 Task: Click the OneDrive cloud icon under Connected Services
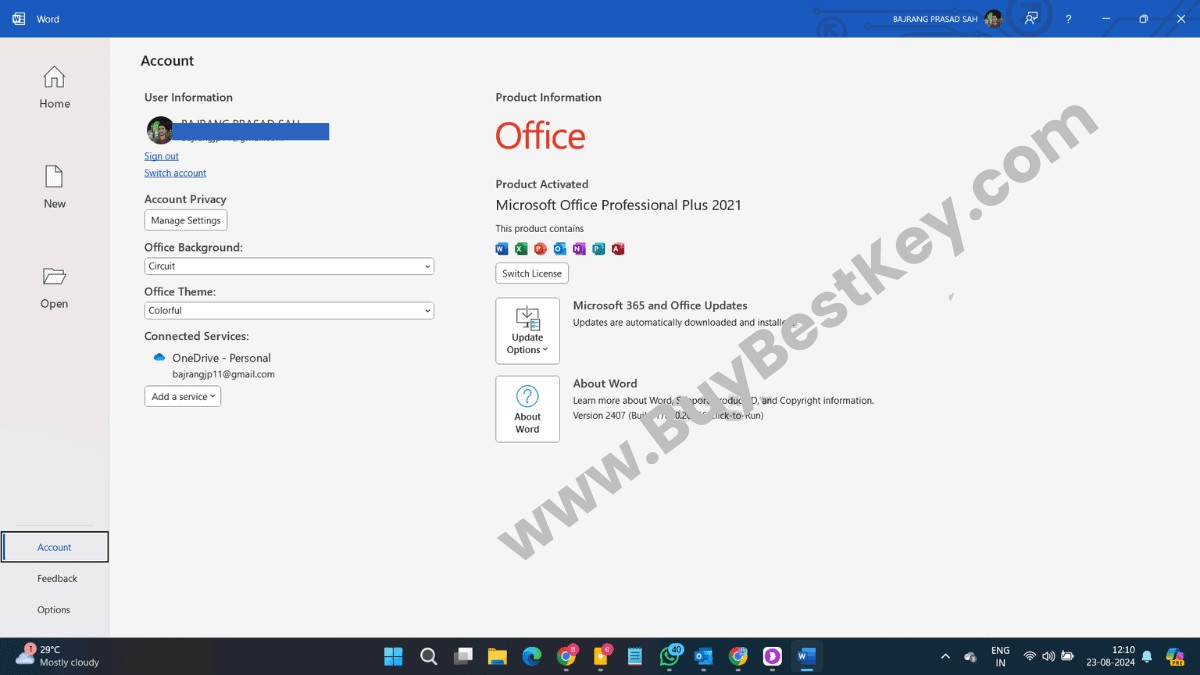pos(159,357)
